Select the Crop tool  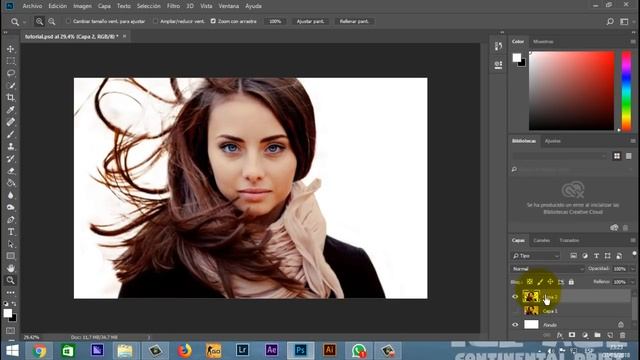pyautogui.click(x=11, y=98)
